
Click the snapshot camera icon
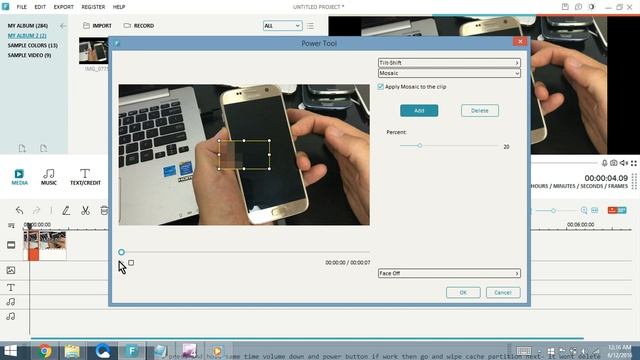[614, 163]
